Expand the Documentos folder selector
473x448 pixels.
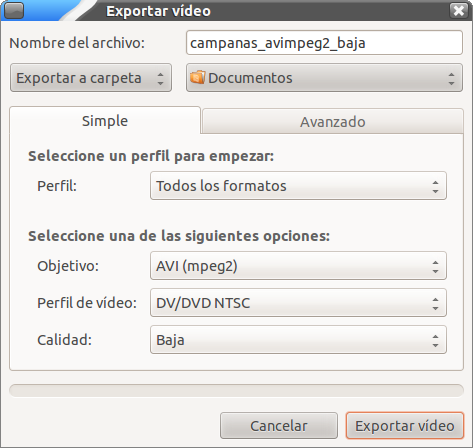[324, 78]
